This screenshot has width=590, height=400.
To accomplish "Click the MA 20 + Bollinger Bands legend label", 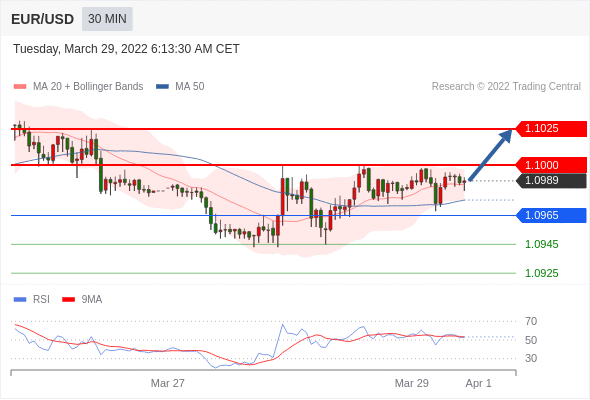I will pyautogui.click(x=88, y=87).
